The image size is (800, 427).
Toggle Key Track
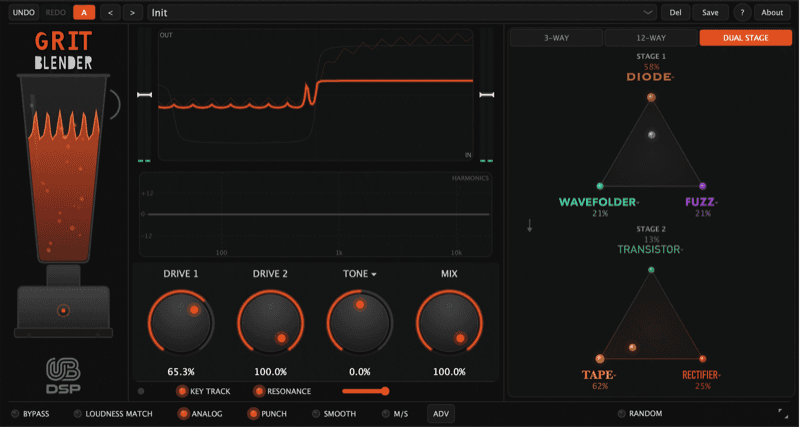[203, 391]
